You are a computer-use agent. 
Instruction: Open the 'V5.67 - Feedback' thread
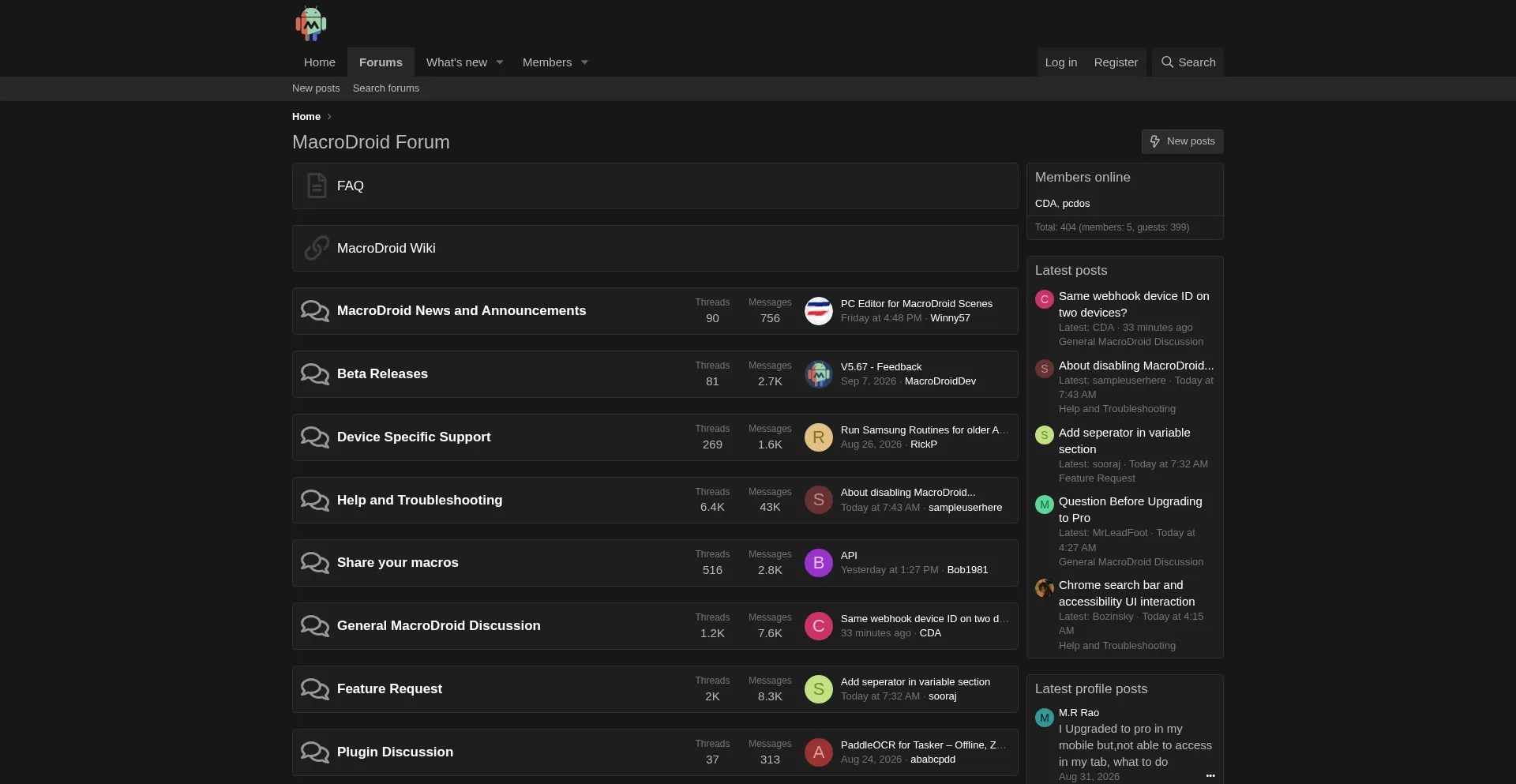coord(881,367)
